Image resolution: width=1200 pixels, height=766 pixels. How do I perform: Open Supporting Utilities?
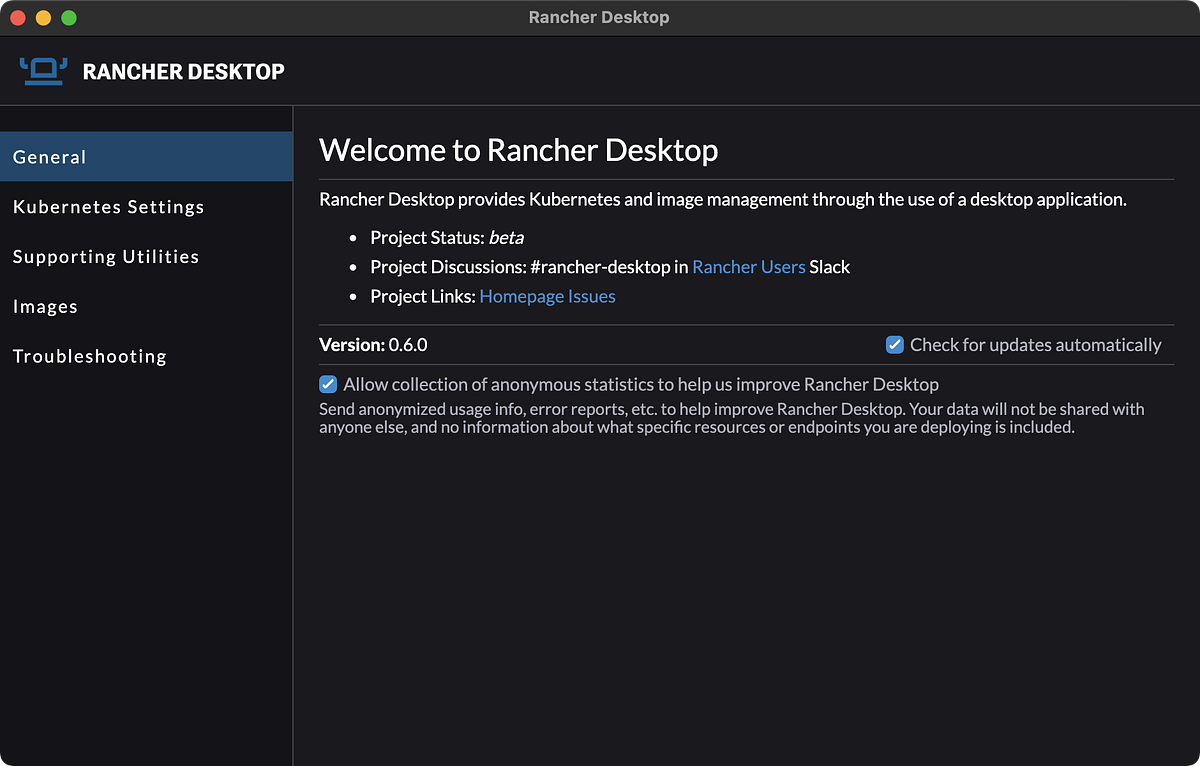click(105, 256)
